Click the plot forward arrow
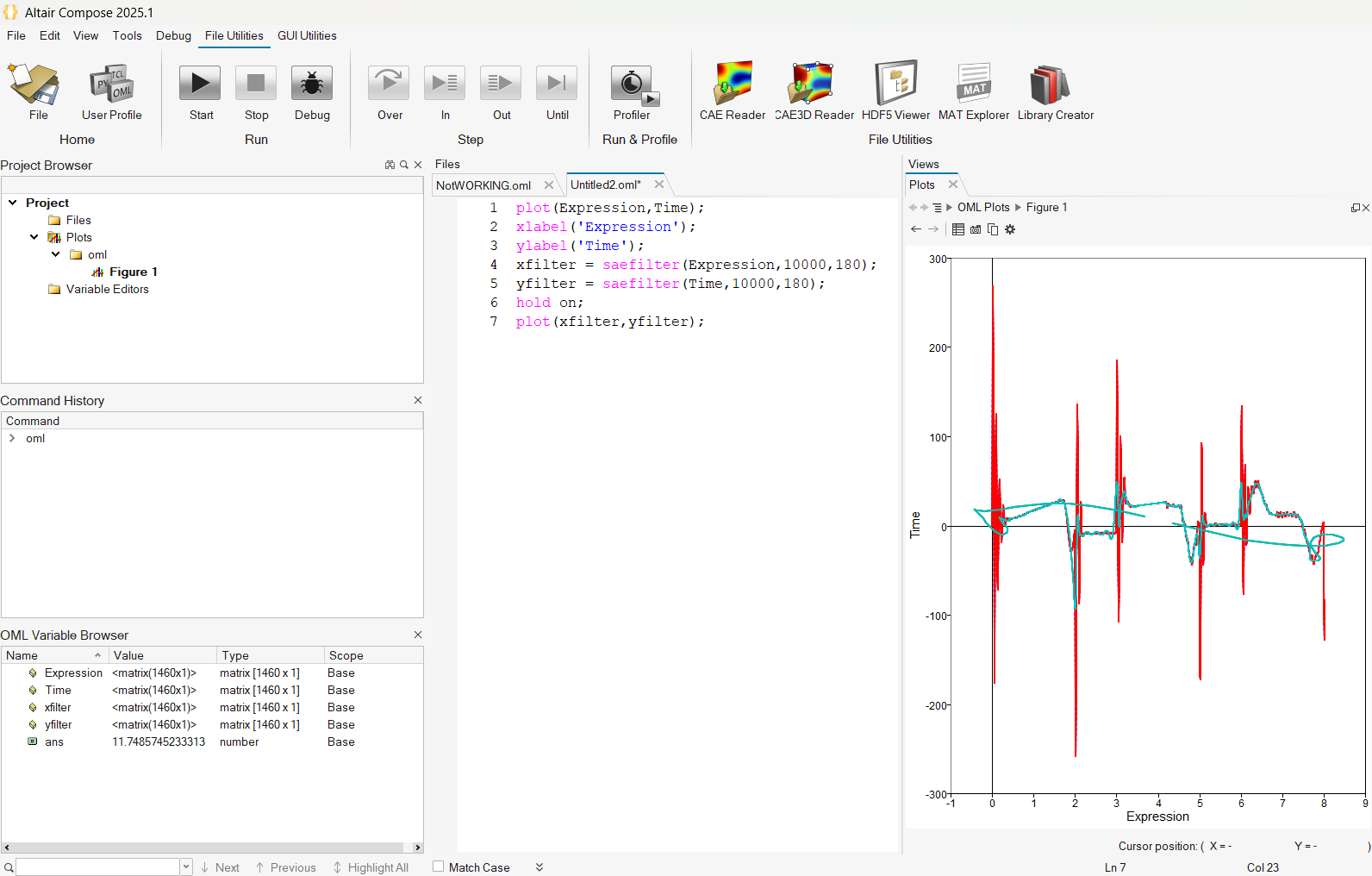The image size is (1372, 876). coord(933,229)
